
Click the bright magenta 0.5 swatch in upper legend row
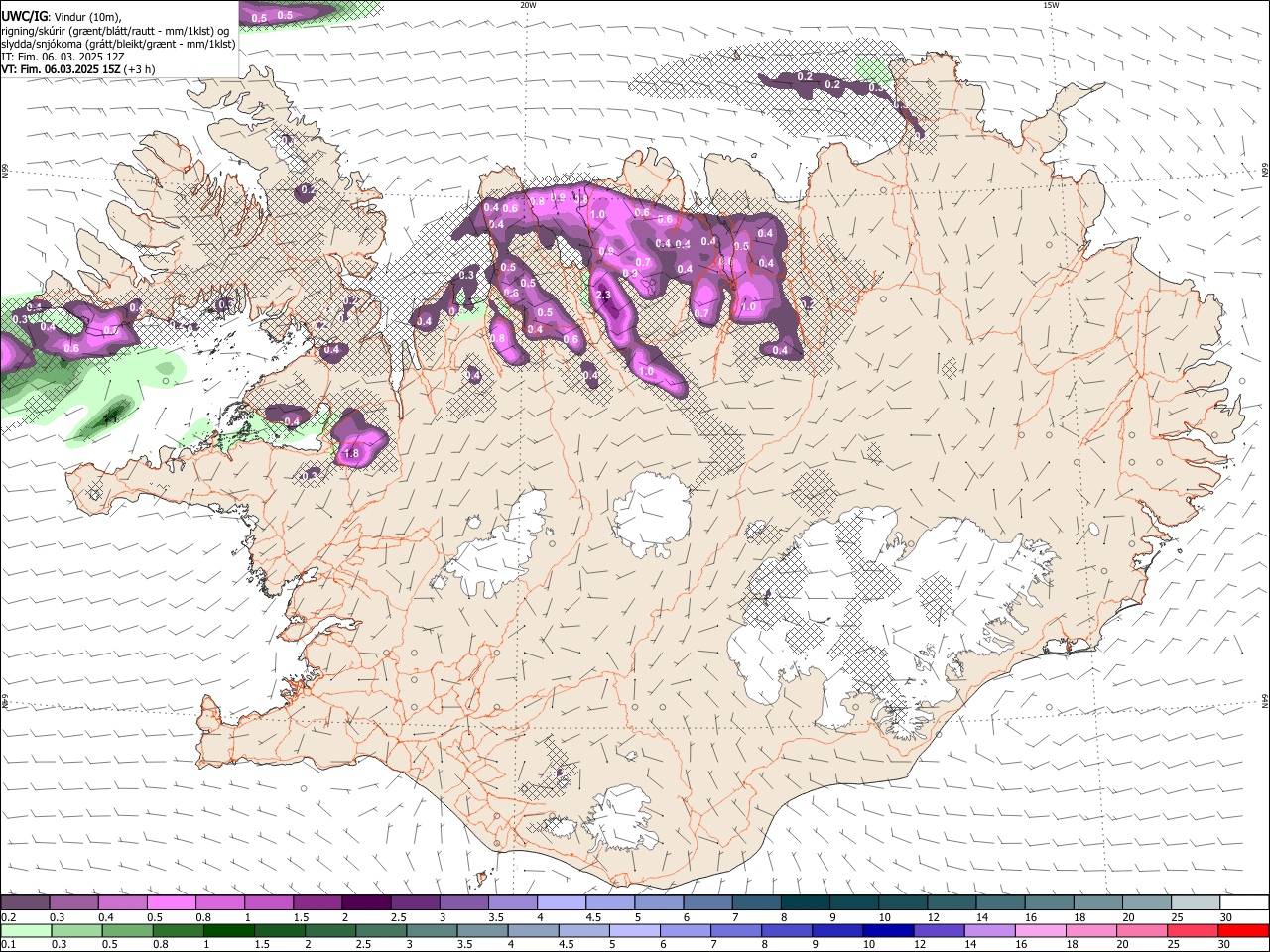click(x=171, y=903)
